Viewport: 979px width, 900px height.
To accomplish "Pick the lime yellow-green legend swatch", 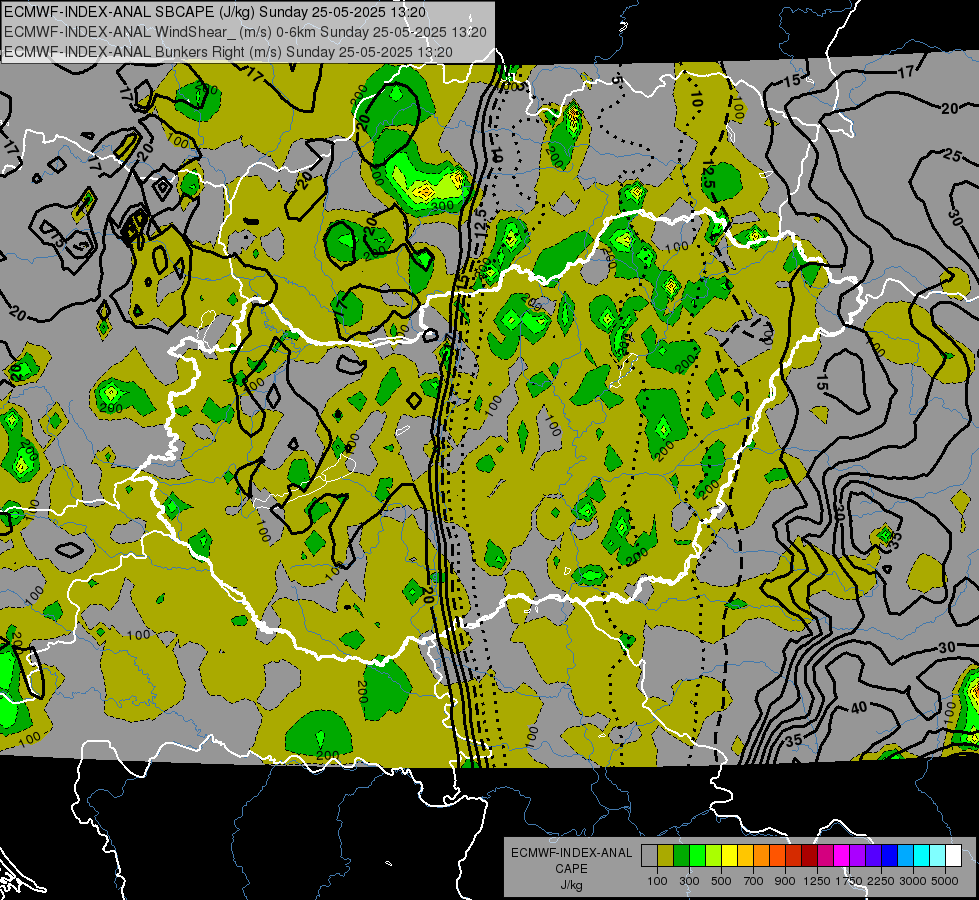I will 713,856.
